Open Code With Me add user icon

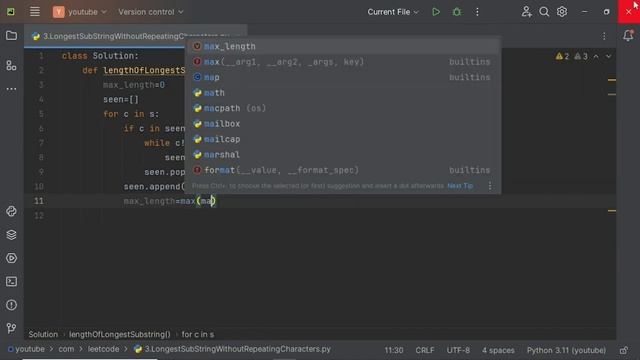coord(526,12)
